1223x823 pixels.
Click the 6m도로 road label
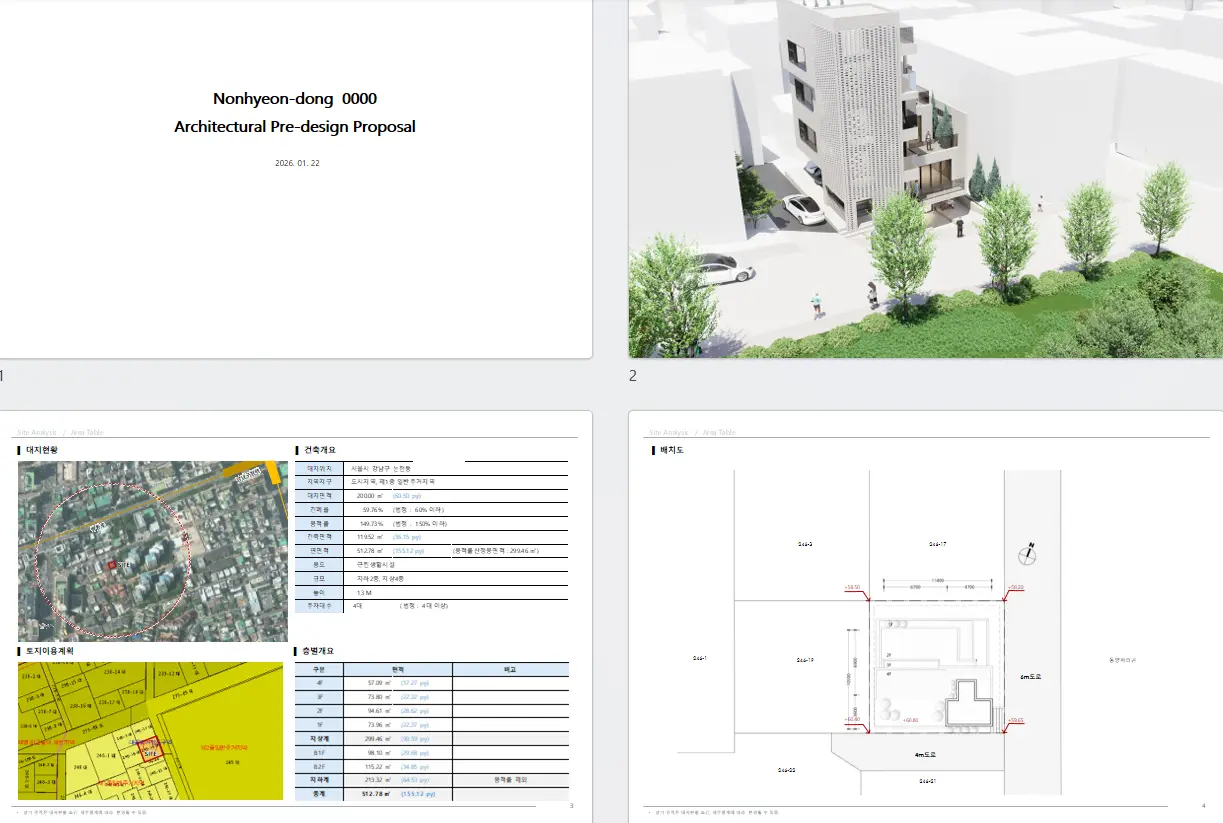[1031, 677]
